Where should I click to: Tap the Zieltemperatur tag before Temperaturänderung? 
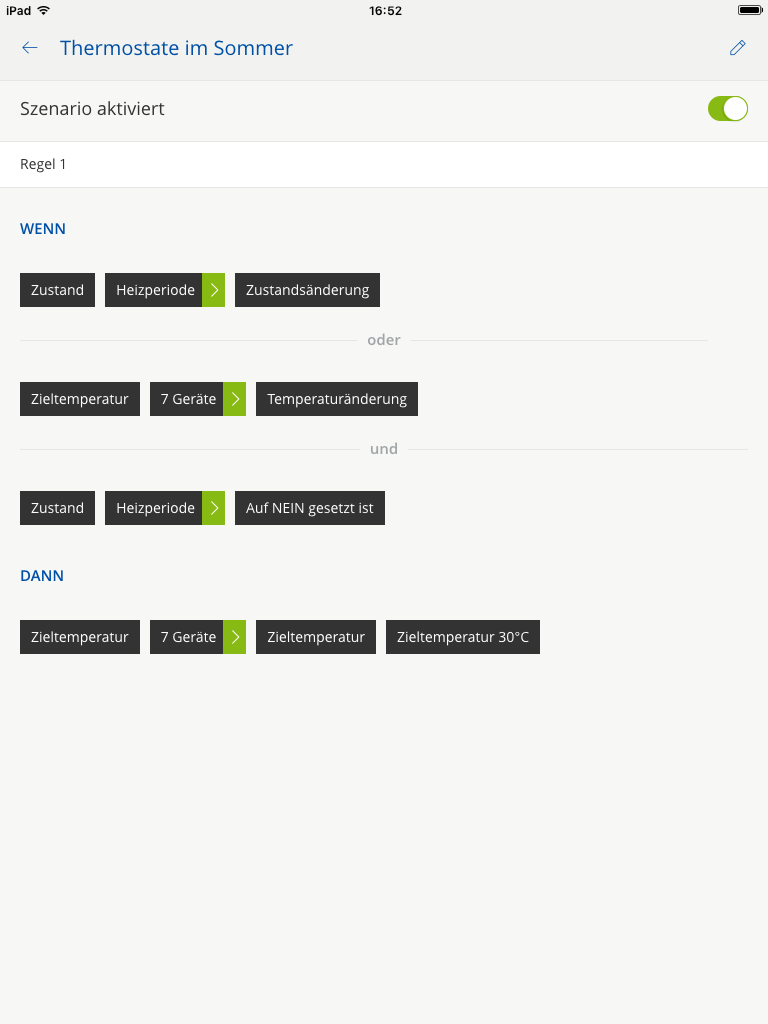[80, 399]
